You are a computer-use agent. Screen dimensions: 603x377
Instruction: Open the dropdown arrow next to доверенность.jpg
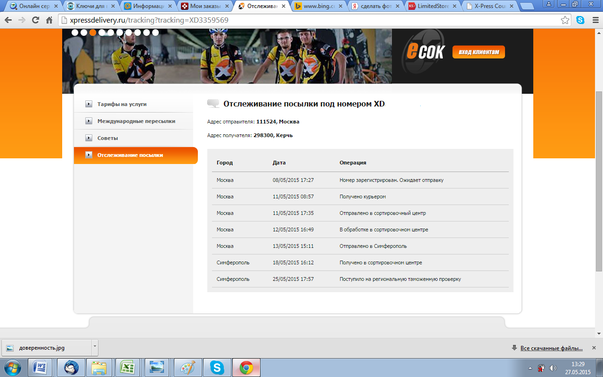point(95,347)
